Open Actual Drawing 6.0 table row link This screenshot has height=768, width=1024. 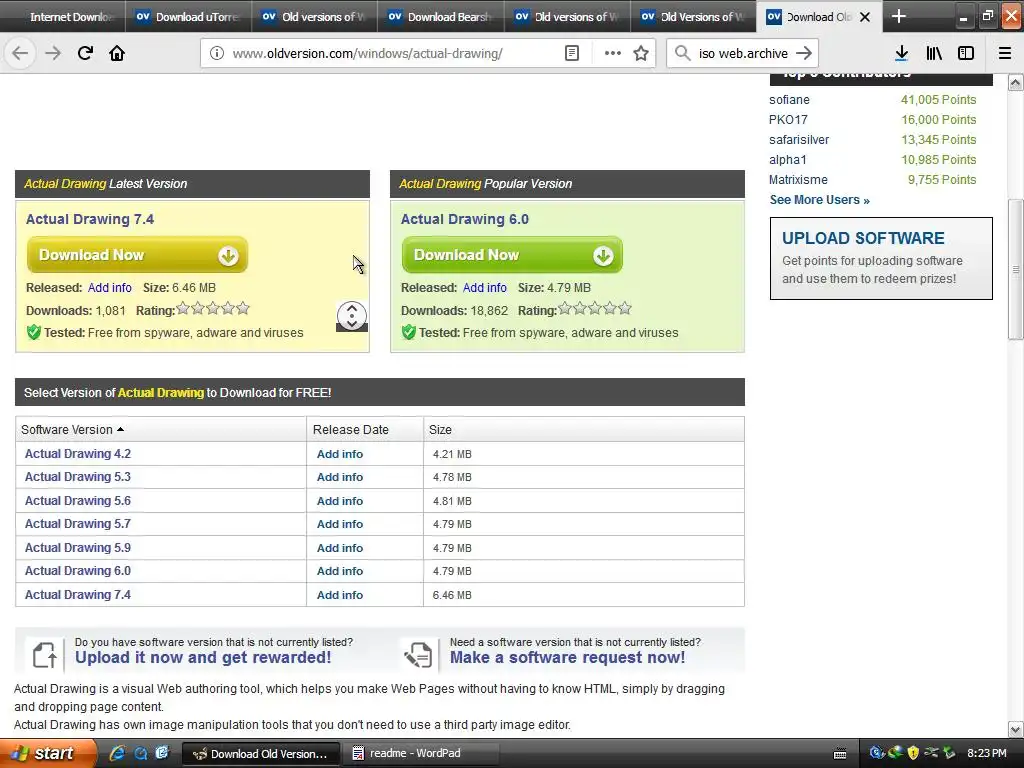(x=78, y=571)
